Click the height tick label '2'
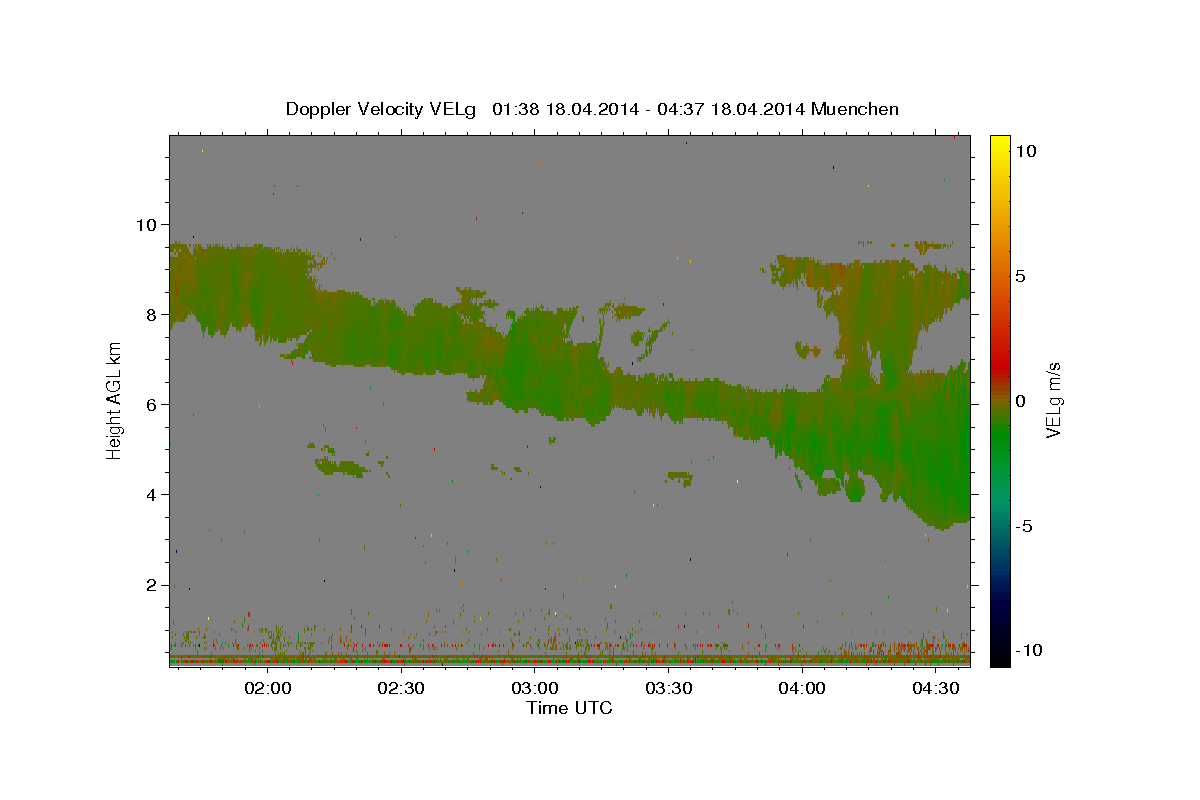The width and height of the screenshot is (1200, 800). pyautogui.click(x=152, y=585)
